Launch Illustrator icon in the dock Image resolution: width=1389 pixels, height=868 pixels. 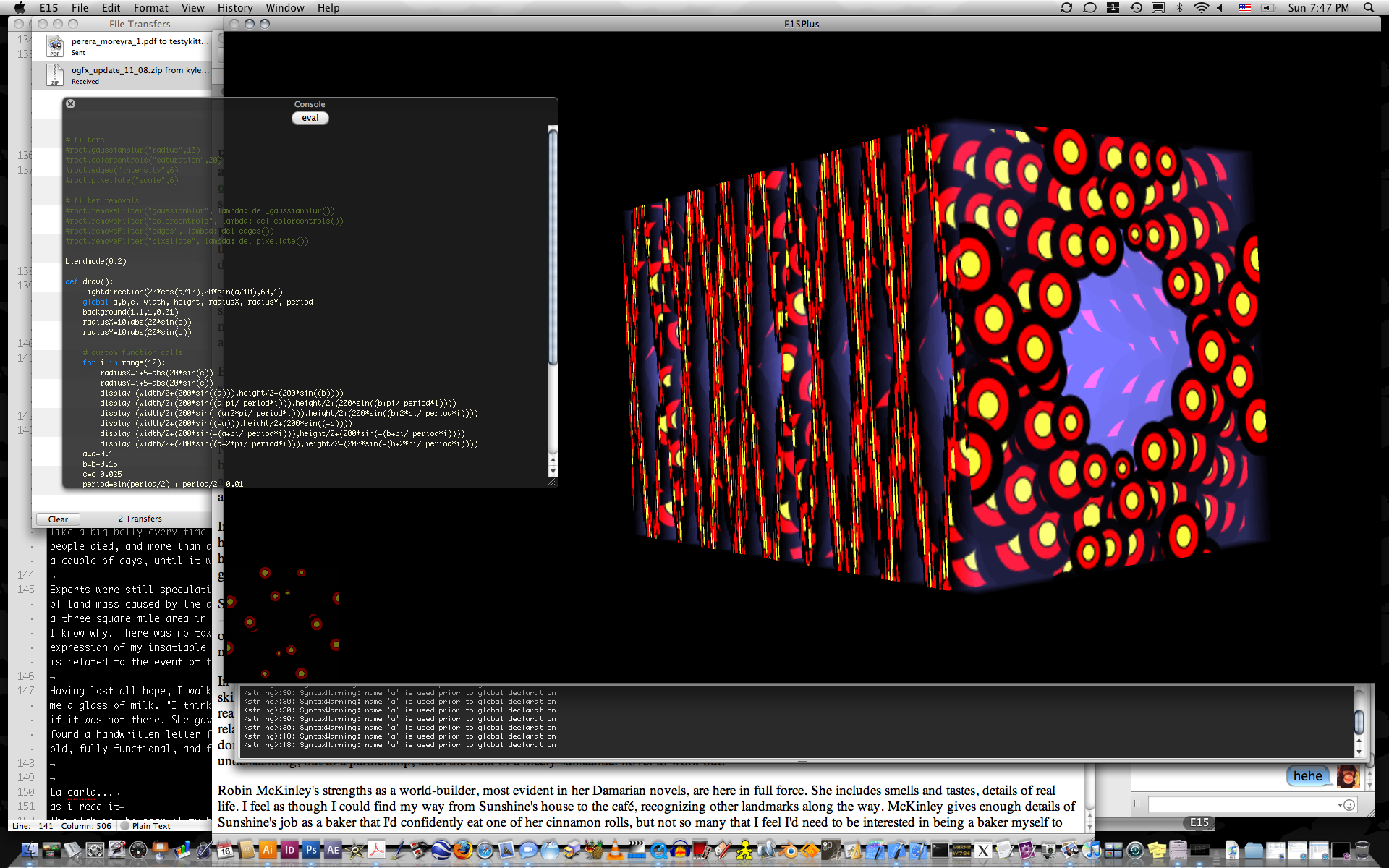(x=268, y=850)
